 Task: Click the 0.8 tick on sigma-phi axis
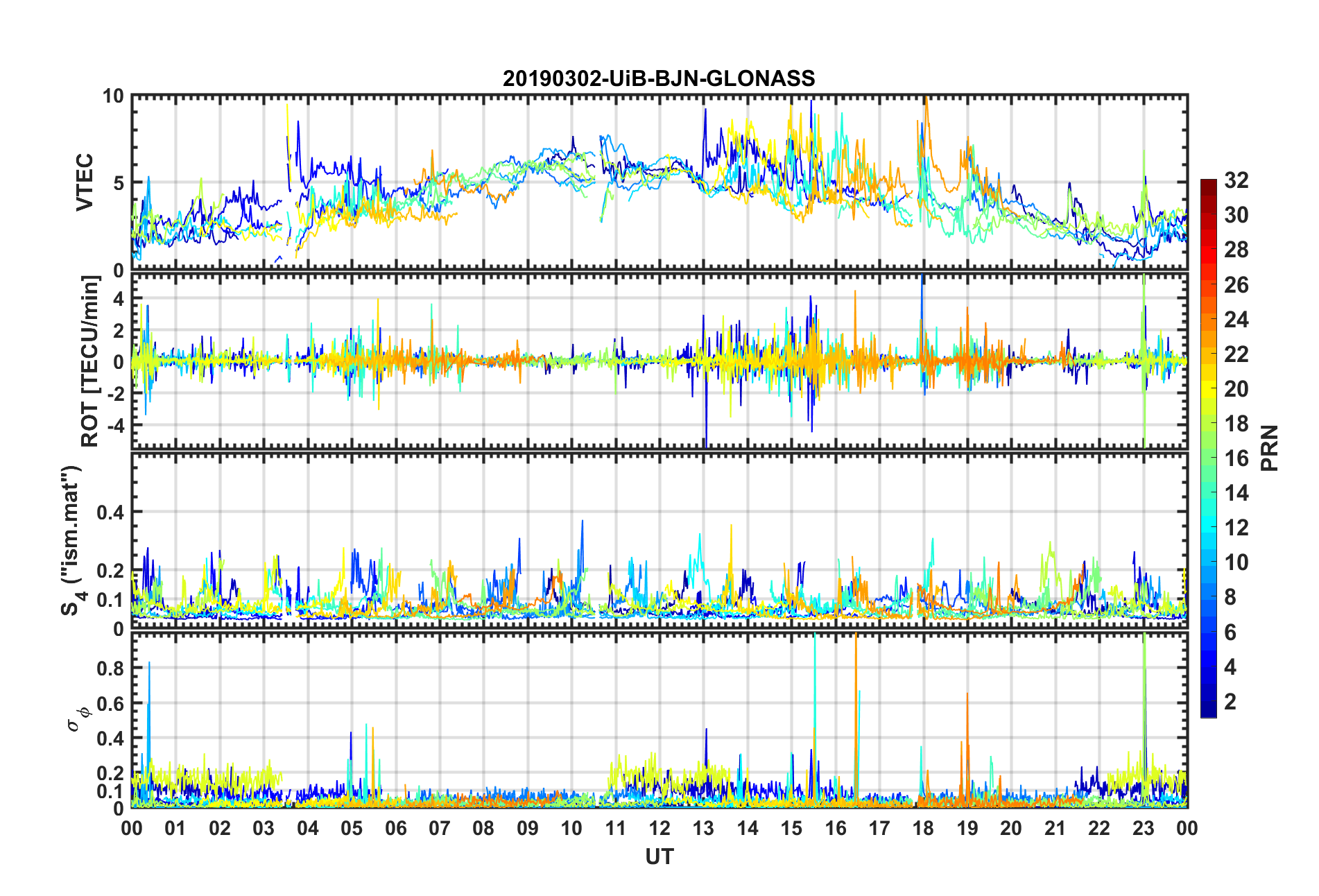110,669
